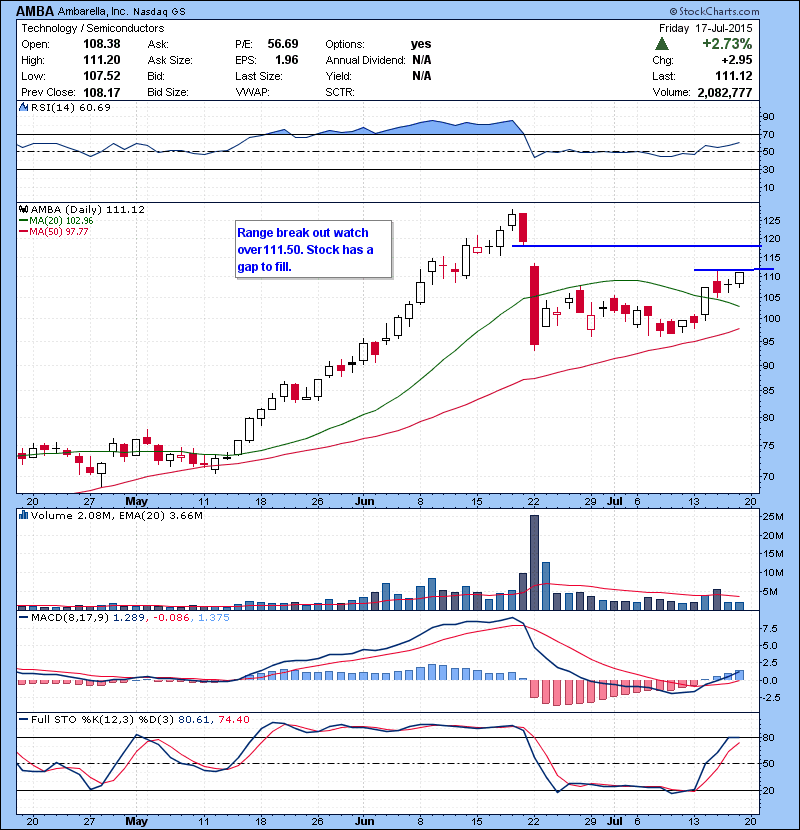
Task: Click the Last price 111.12
Action: click(x=733, y=76)
